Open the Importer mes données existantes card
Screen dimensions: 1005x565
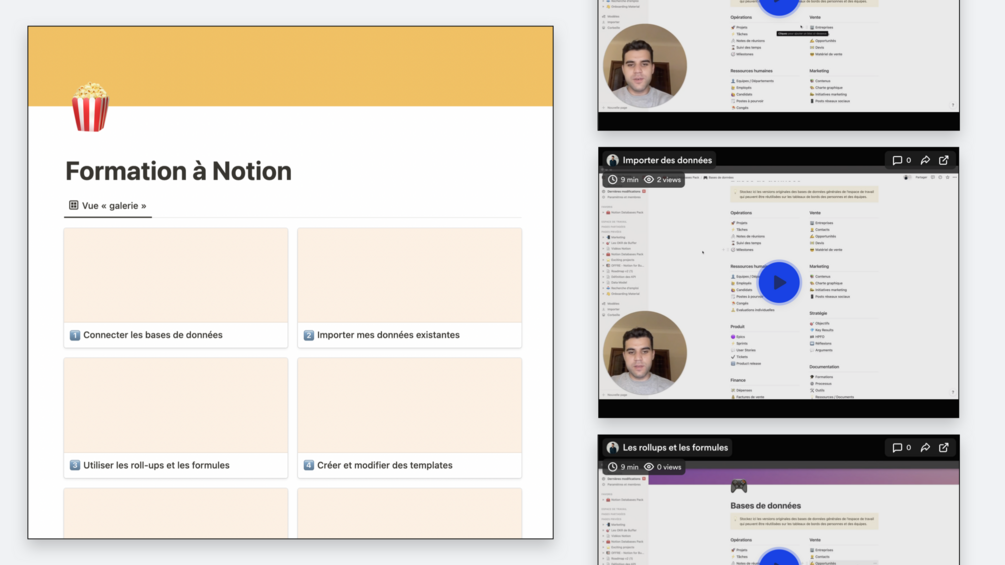tap(410, 288)
